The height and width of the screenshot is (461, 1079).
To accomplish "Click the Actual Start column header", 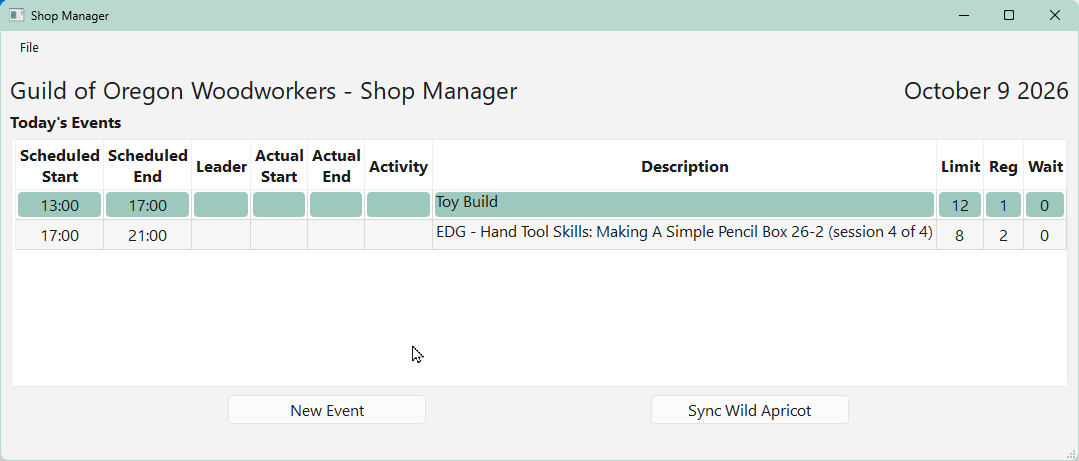I will 279,166.
